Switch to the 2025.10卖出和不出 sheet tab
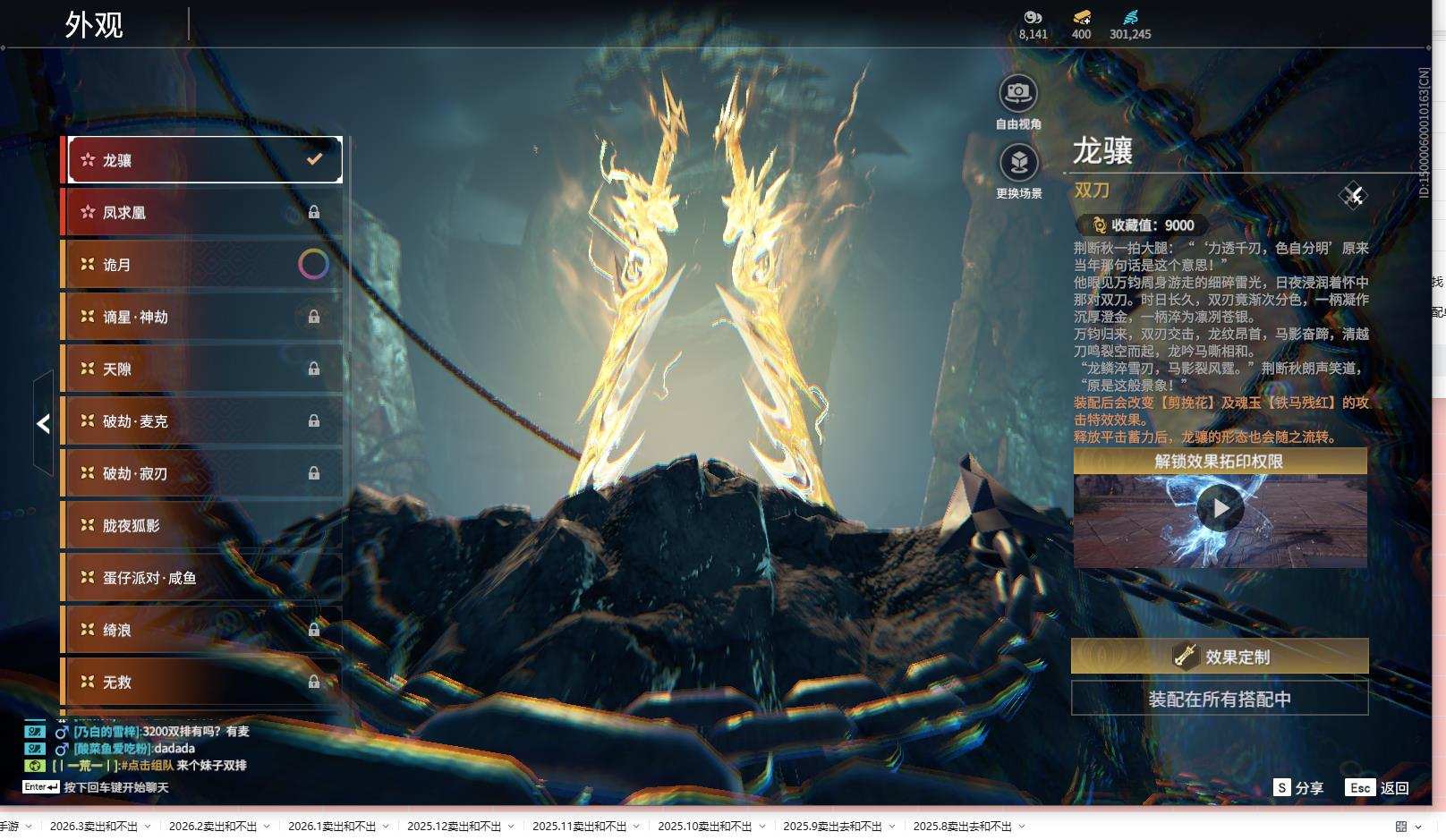 pyautogui.click(x=704, y=827)
